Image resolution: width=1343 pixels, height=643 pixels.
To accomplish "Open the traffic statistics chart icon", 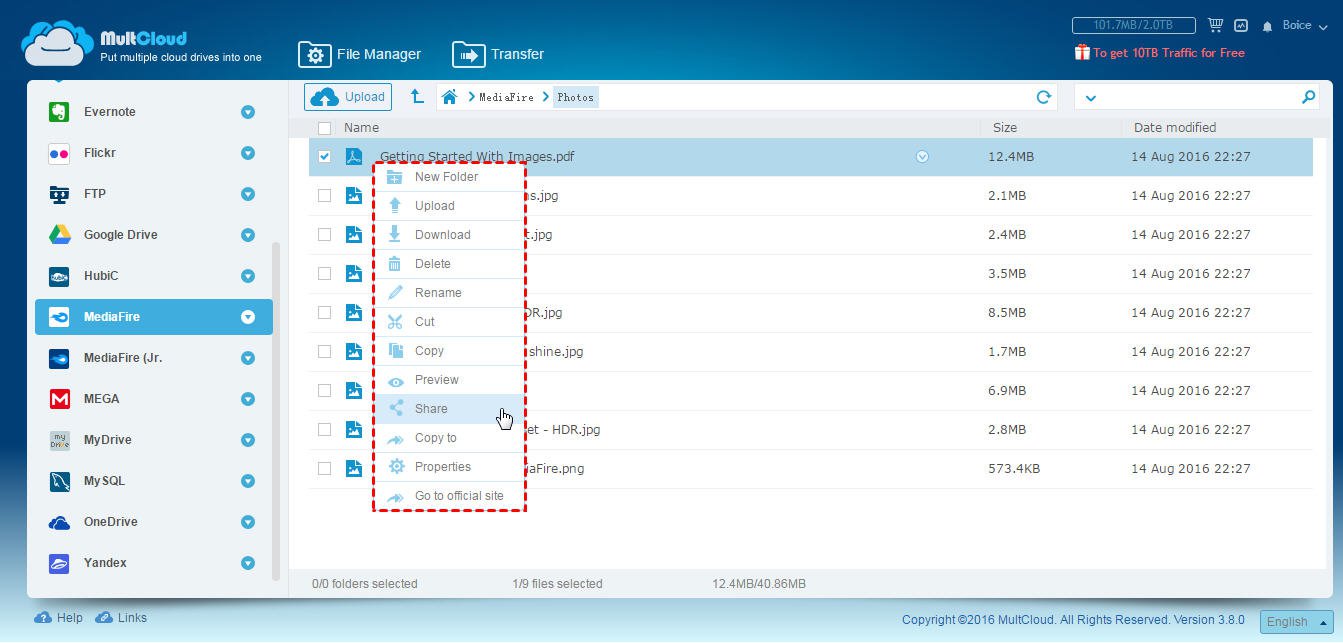I will (1241, 25).
